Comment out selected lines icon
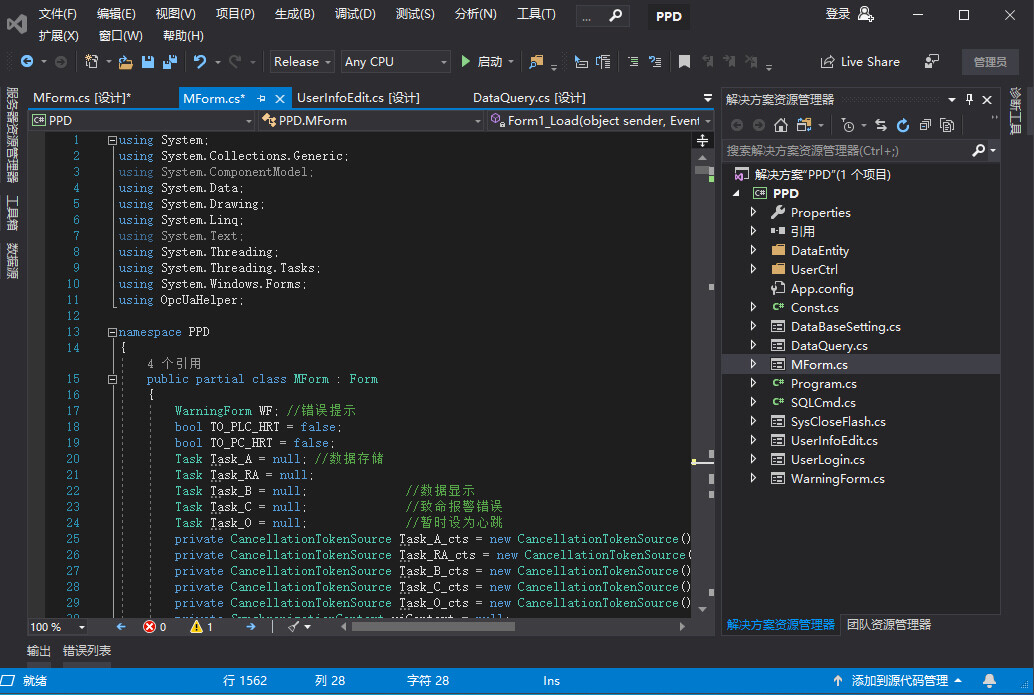The width and height of the screenshot is (1034, 695). pos(632,61)
